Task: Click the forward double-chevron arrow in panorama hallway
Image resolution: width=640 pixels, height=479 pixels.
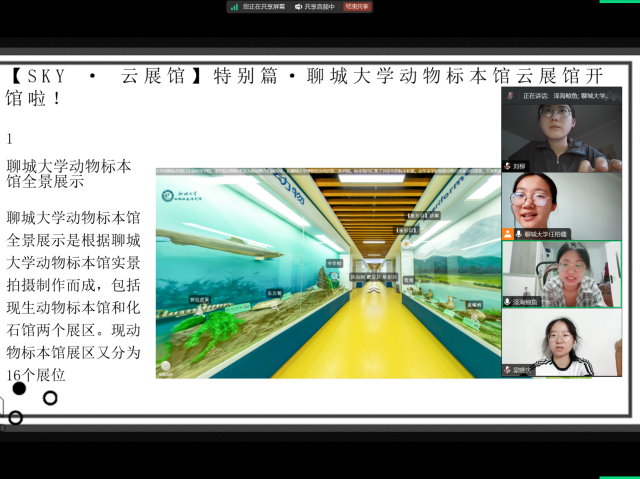Action: (x=373, y=289)
